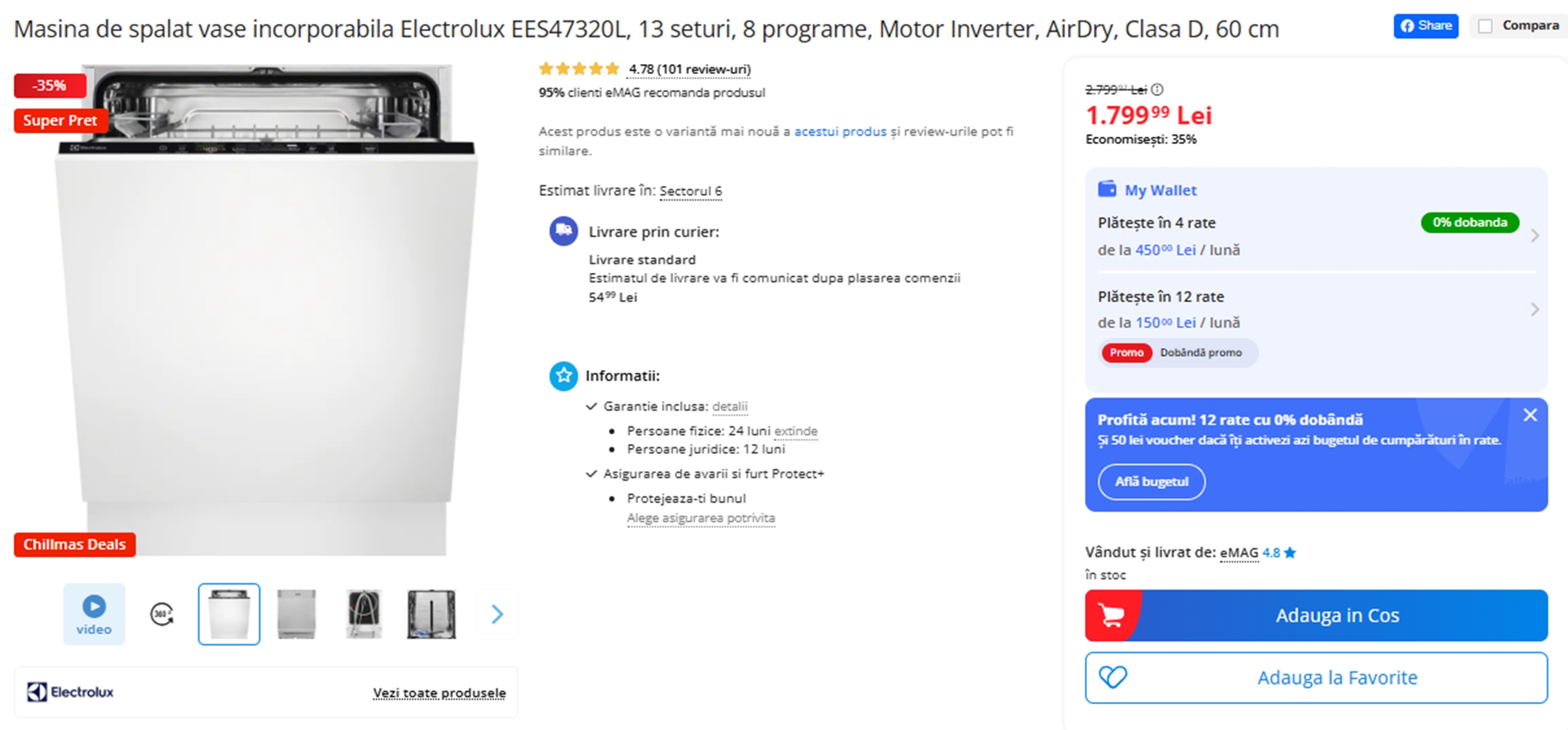The height and width of the screenshot is (730, 1568).
Task: Expand the Plătește în 4 rate option
Action: (1535, 236)
